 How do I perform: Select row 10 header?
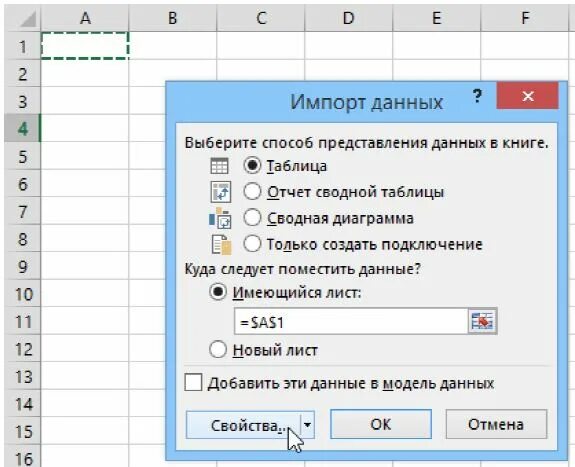[23, 294]
